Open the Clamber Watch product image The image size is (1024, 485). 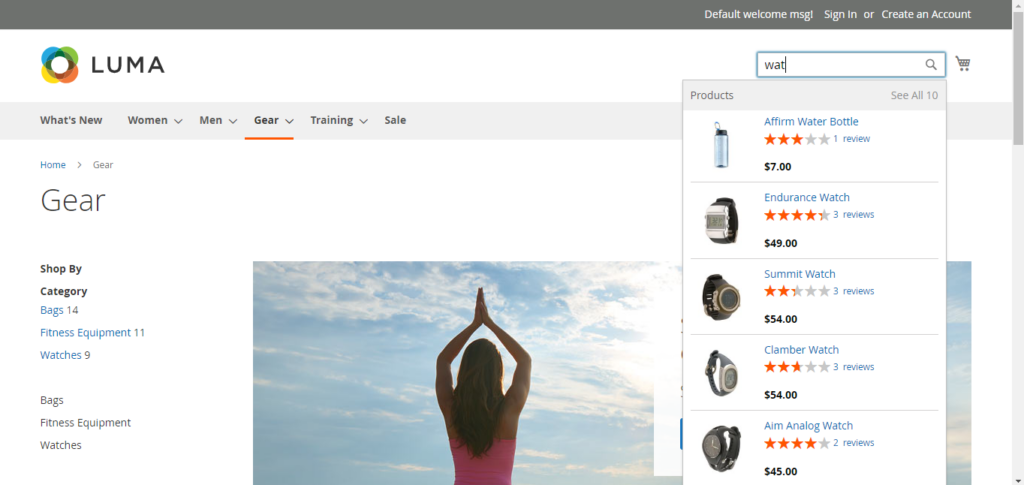point(720,372)
